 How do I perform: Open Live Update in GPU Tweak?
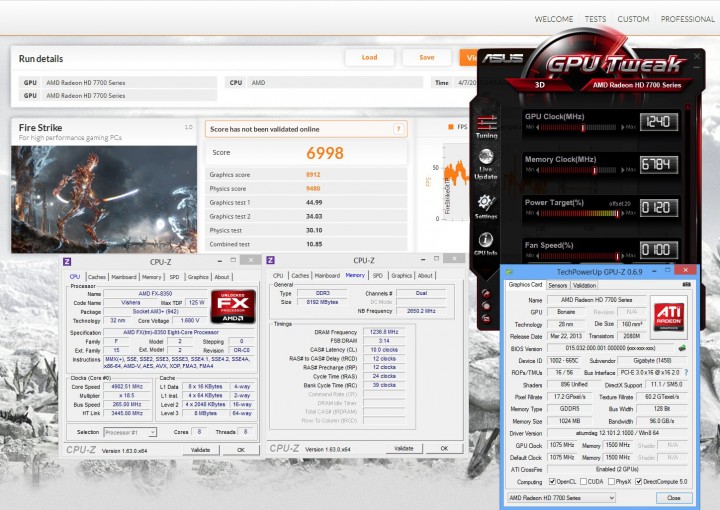point(486,164)
